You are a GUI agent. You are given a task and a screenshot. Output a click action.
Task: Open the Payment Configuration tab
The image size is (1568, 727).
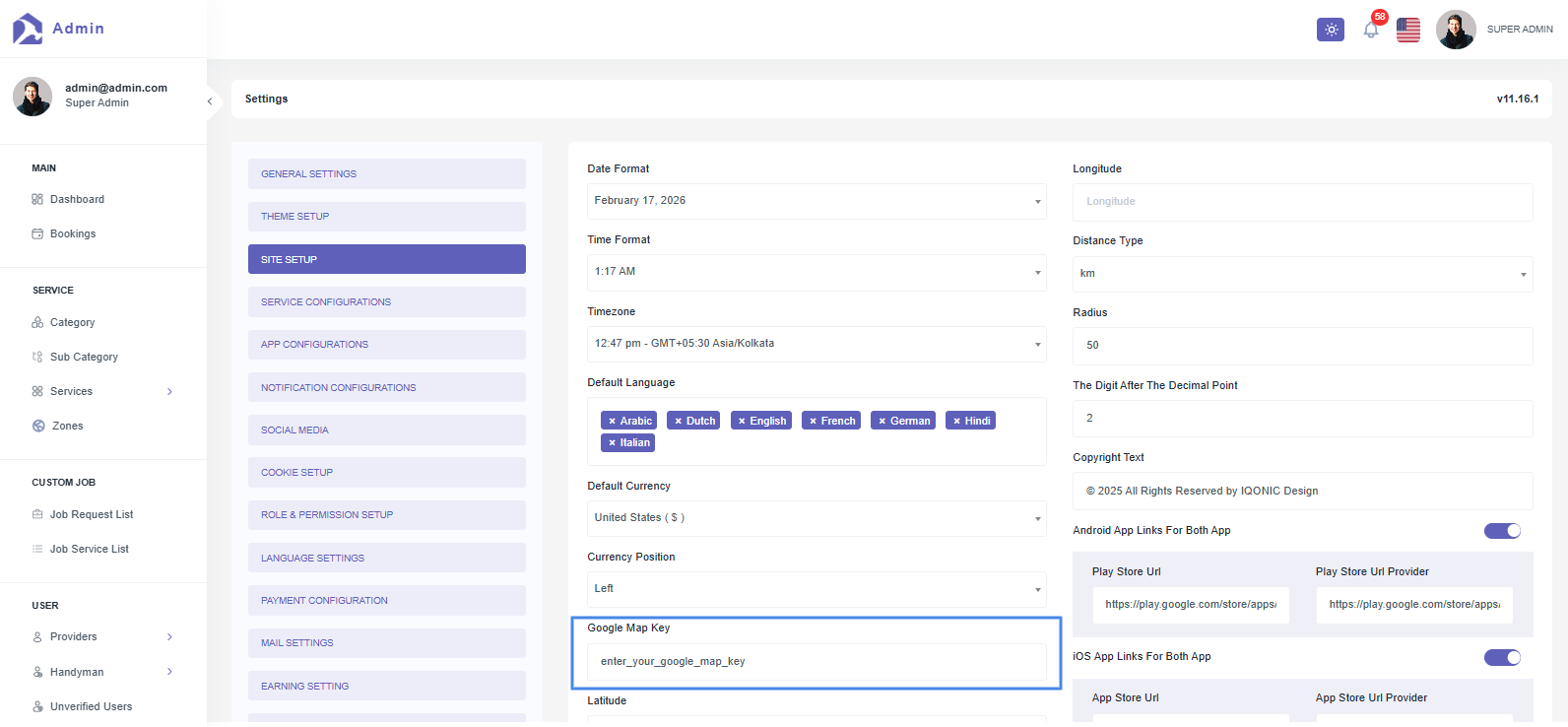[386, 601]
